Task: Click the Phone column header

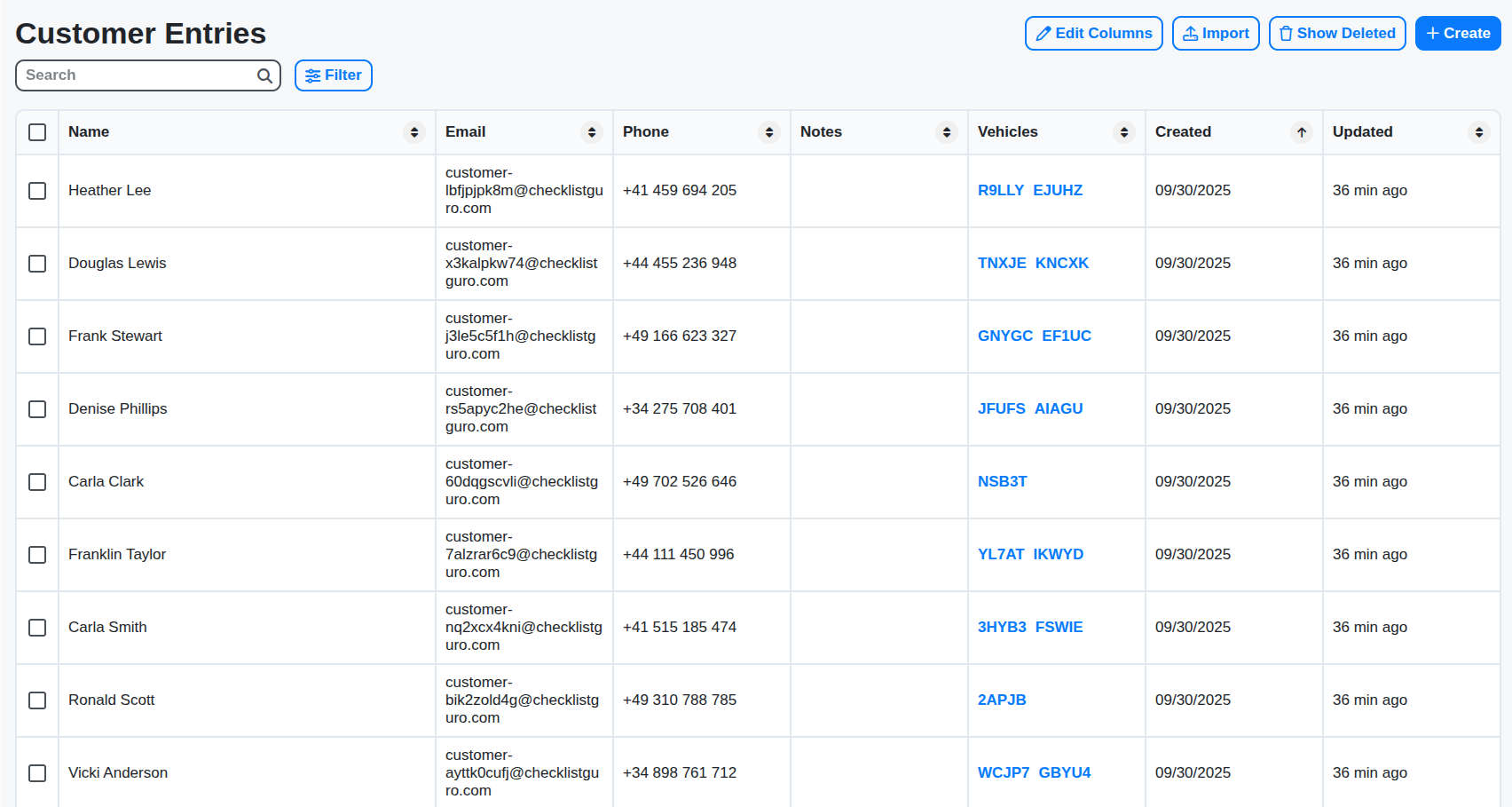Action: 645,131
